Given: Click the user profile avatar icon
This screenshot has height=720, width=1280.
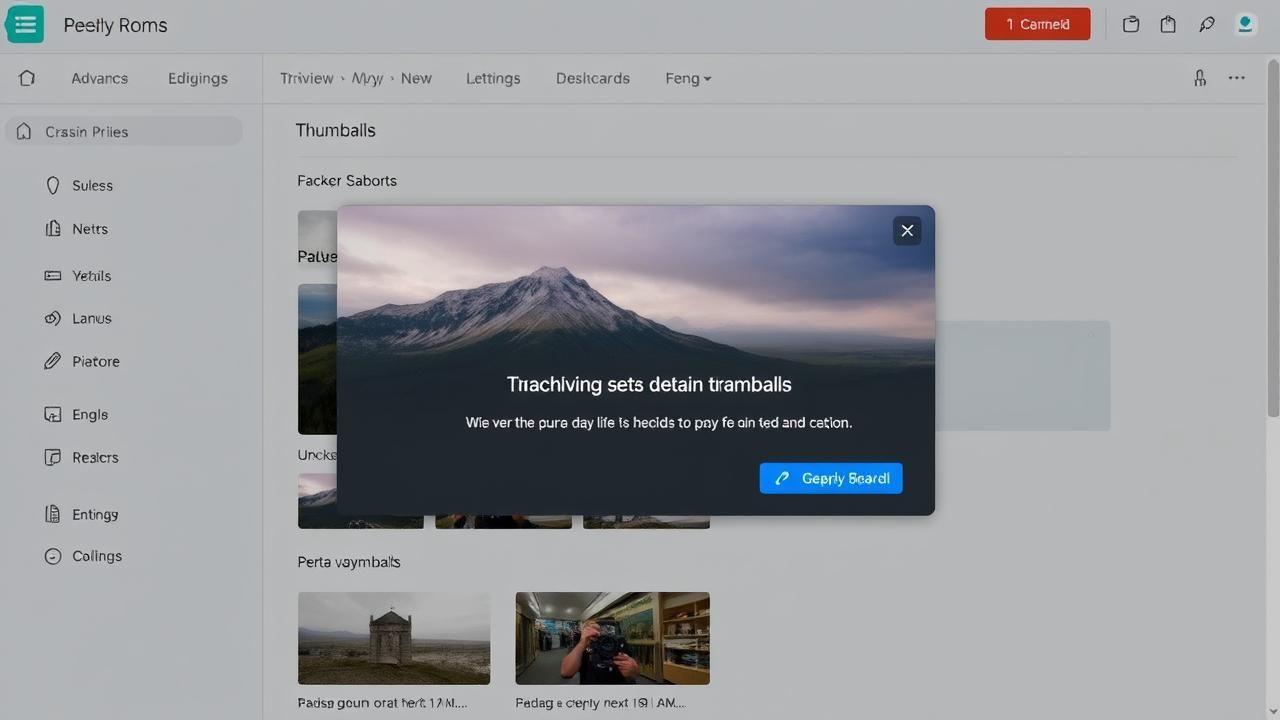Looking at the screenshot, I should tap(1245, 25).
